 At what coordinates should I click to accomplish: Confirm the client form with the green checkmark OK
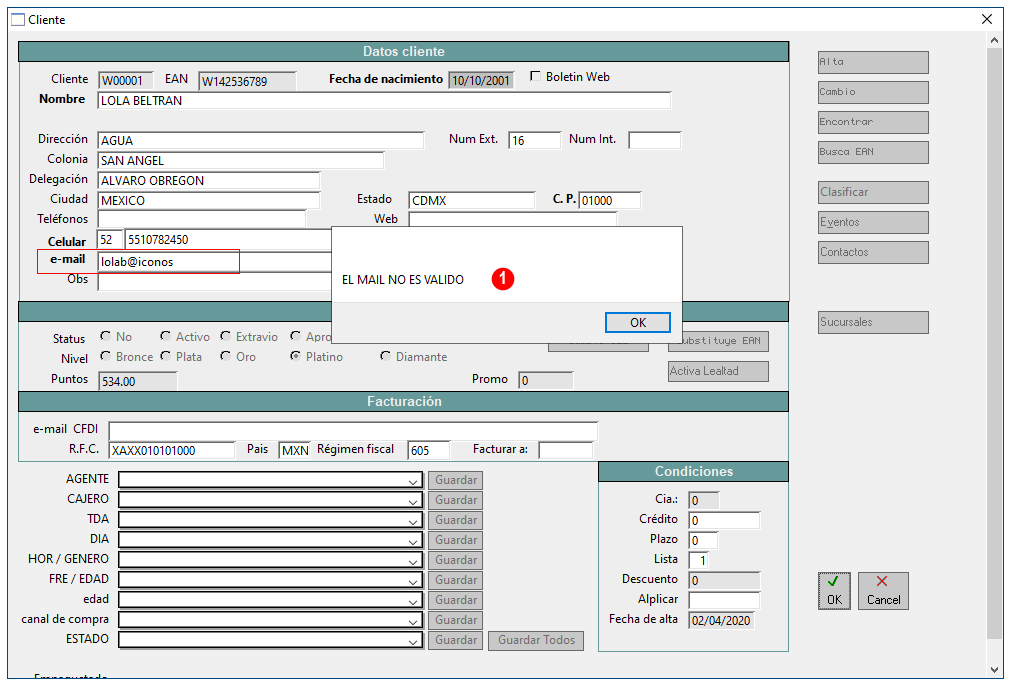pyautogui.click(x=834, y=591)
